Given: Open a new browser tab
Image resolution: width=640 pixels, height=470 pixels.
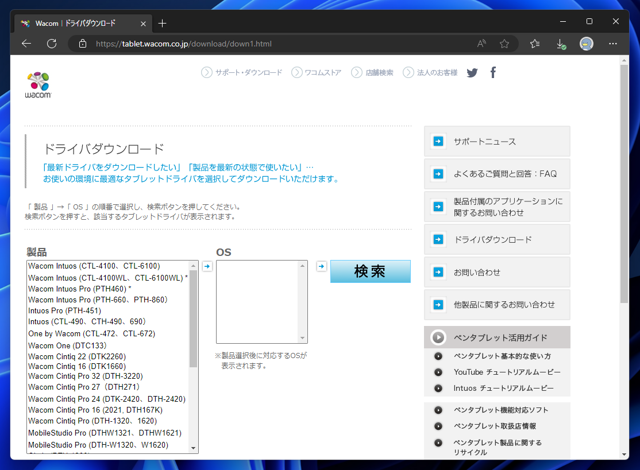Looking at the screenshot, I should click(x=162, y=23).
